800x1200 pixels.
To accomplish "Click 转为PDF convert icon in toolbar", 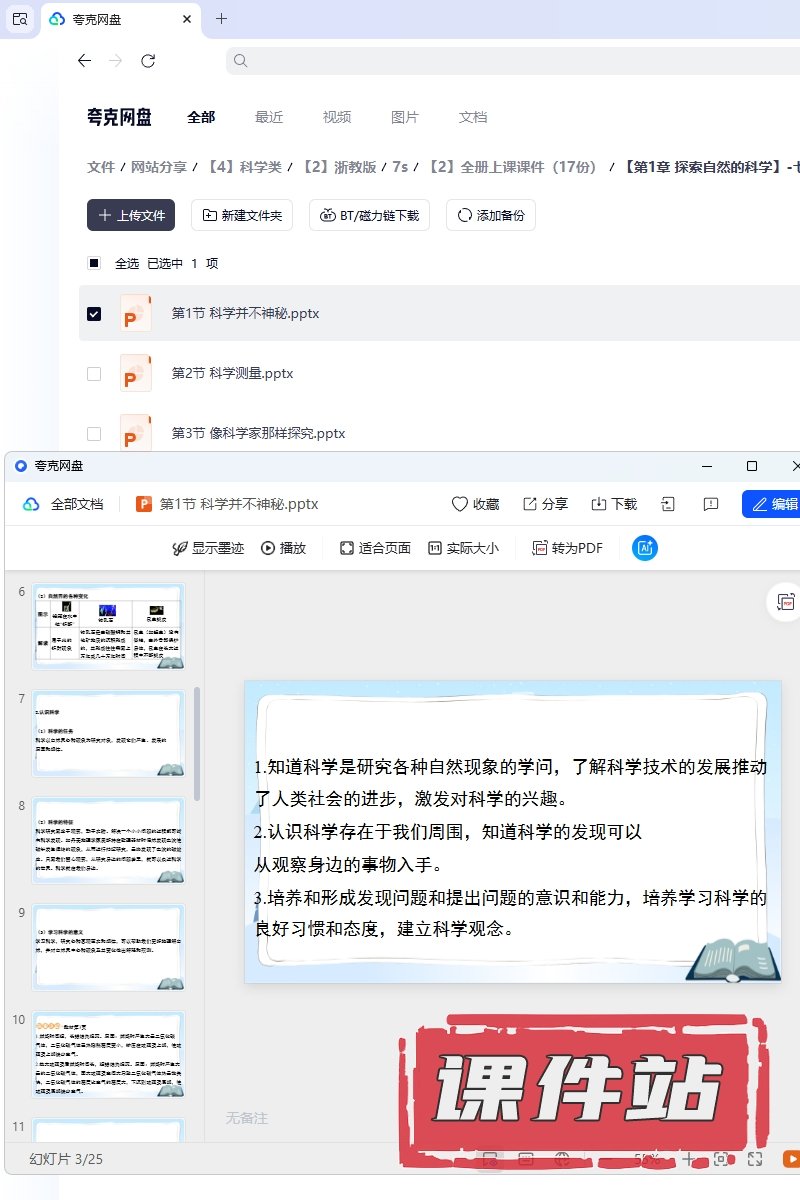I will (540, 548).
